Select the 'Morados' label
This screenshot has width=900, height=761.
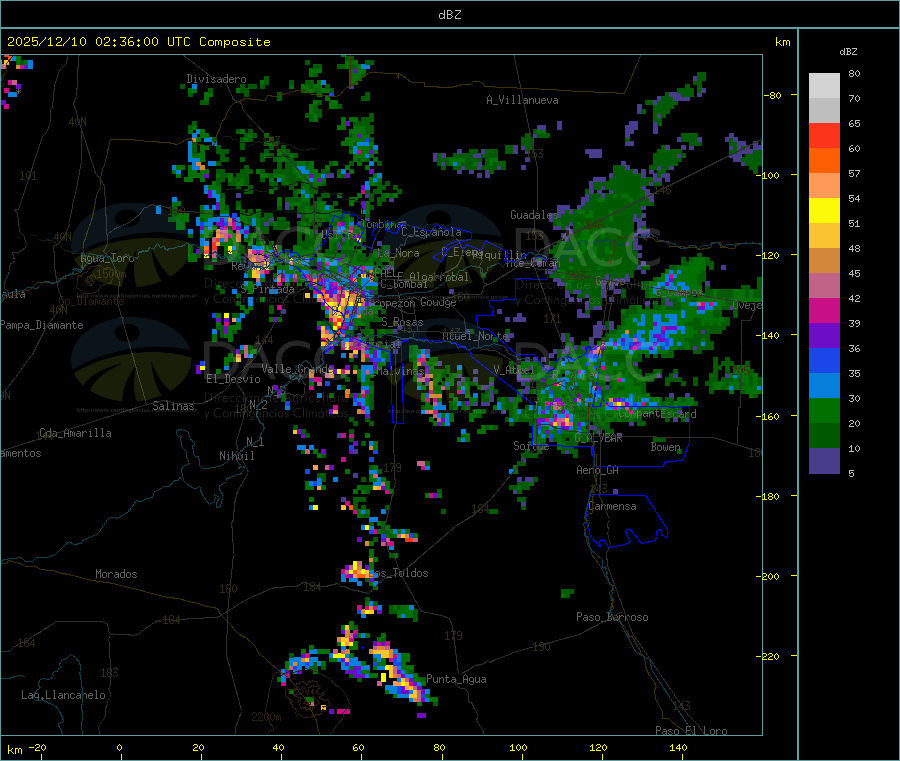tap(117, 574)
